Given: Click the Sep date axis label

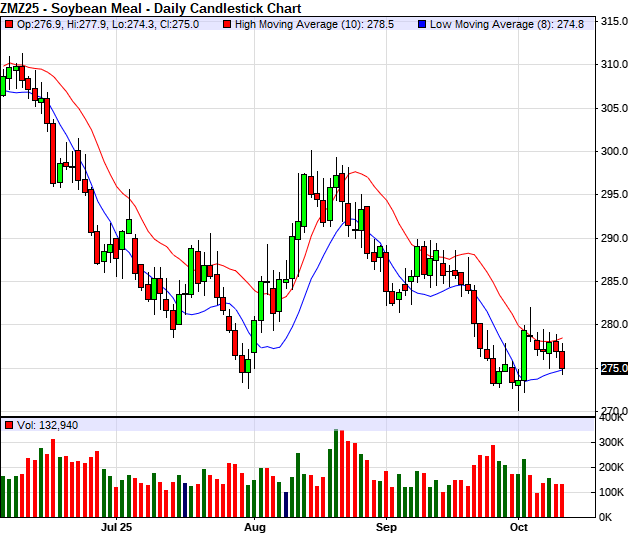Looking at the screenshot, I should pos(386,526).
